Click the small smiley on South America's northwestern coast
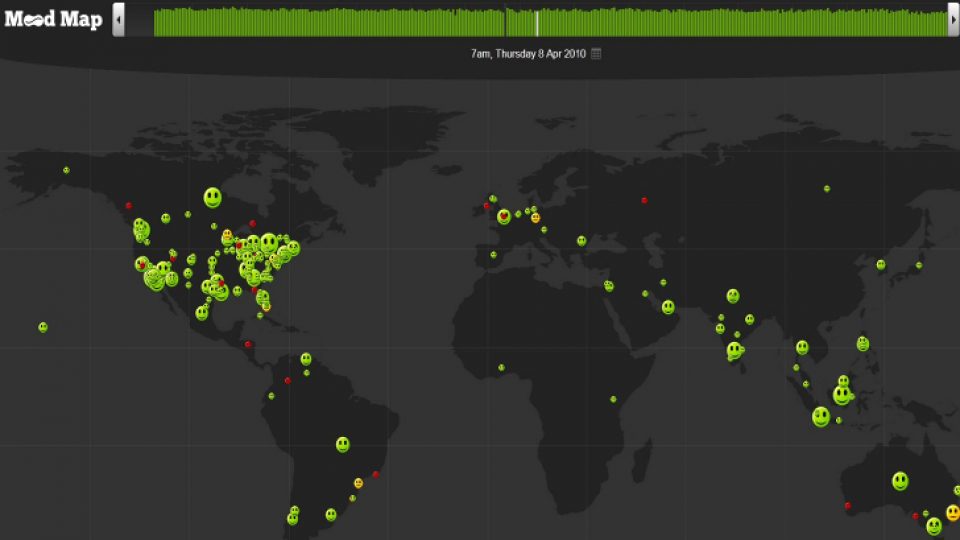Image resolution: width=960 pixels, height=540 pixels. coord(271,396)
